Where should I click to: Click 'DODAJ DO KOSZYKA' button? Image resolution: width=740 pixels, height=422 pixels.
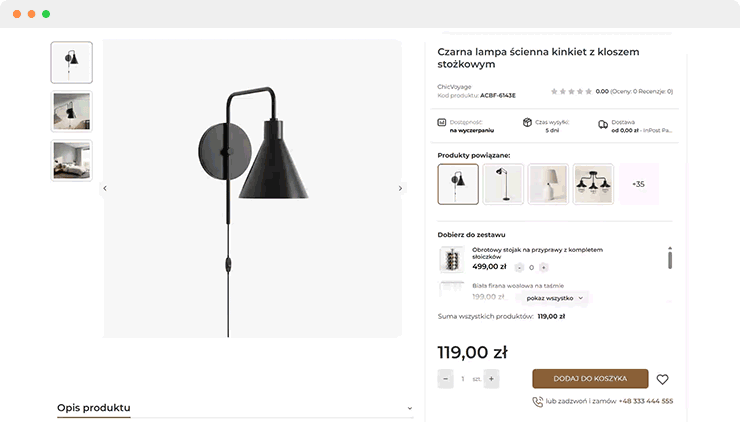[x=590, y=379]
